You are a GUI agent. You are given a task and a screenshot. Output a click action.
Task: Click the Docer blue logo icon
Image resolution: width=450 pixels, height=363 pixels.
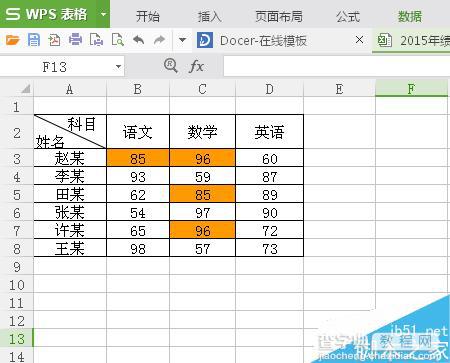pyautogui.click(x=205, y=40)
